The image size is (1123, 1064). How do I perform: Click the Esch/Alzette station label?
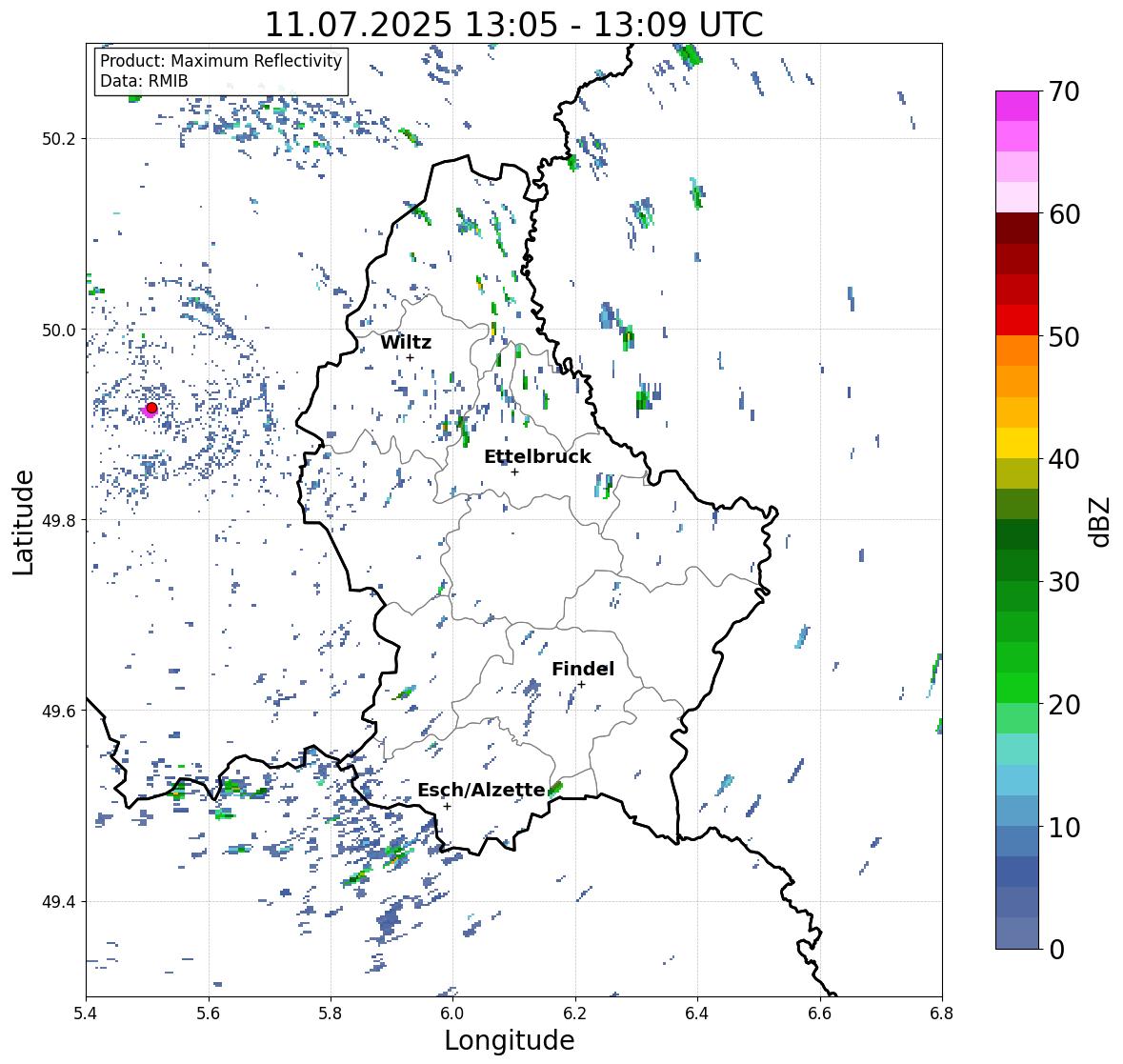click(481, 790)
